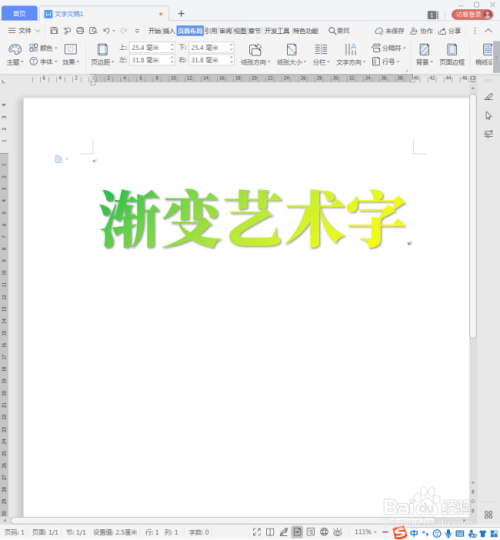Select the page view icon in status bar
This screenshot has width=500, height=540.
297,532
